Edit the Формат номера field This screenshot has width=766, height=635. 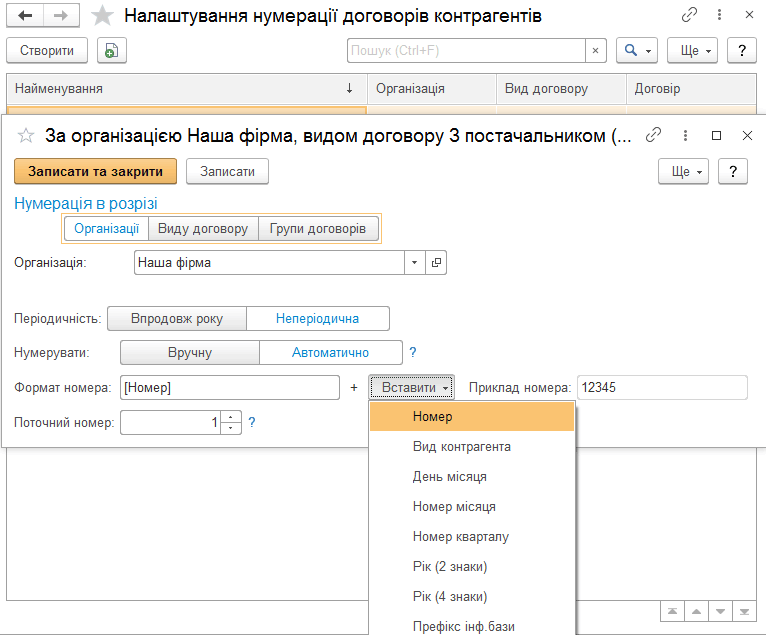pos(230,387)
